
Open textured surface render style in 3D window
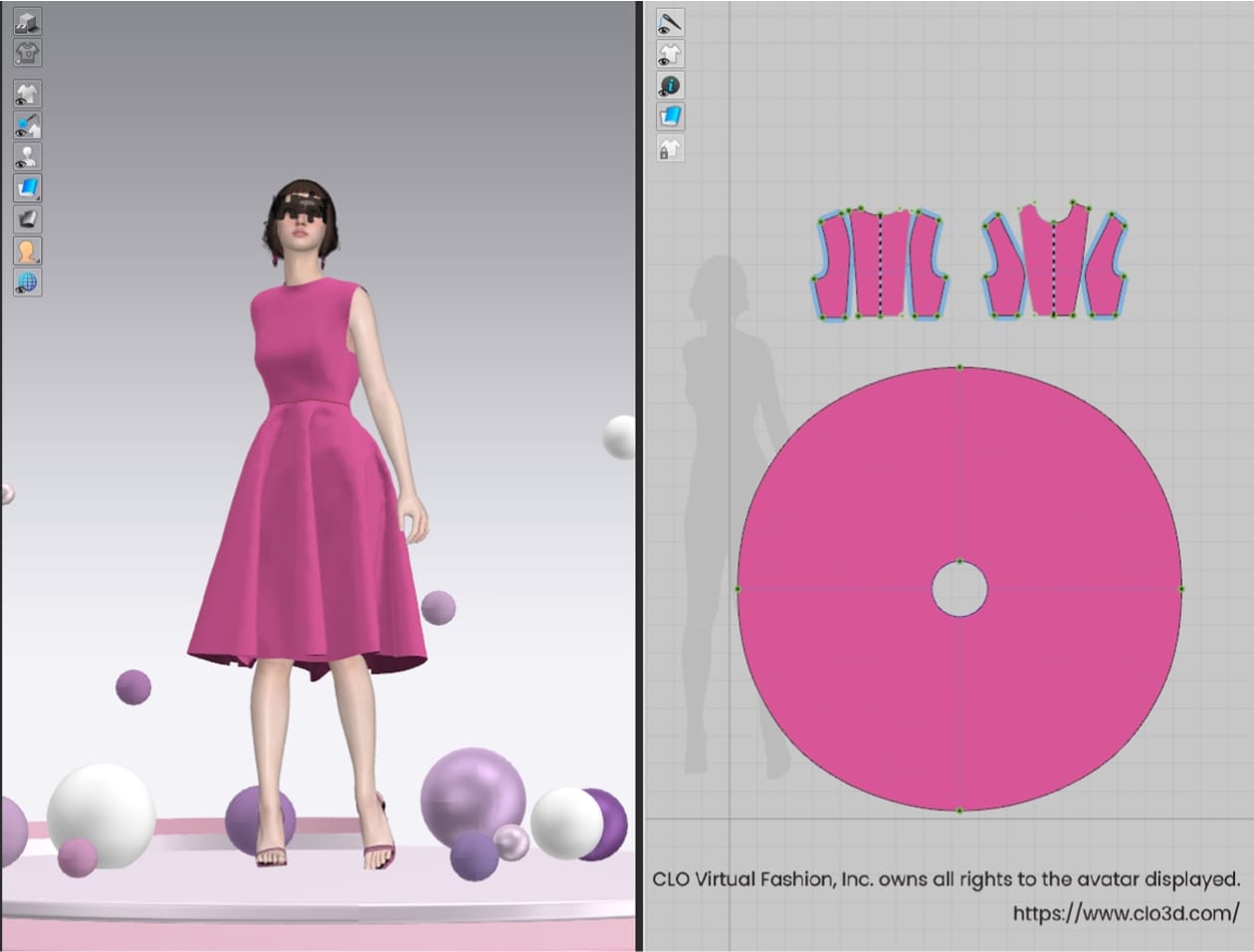pos(27,188)
